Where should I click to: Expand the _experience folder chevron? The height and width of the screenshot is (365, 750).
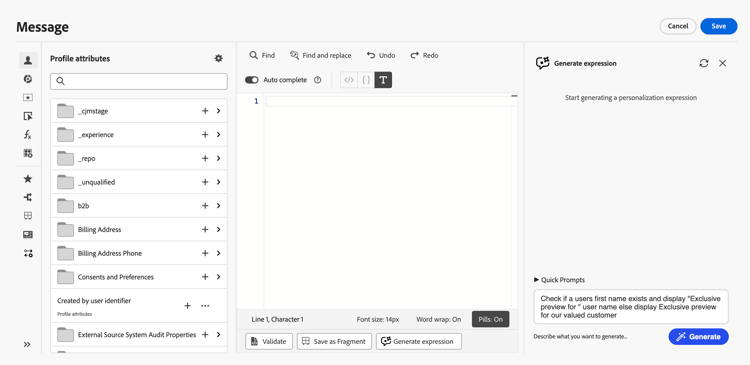[219, 135]
